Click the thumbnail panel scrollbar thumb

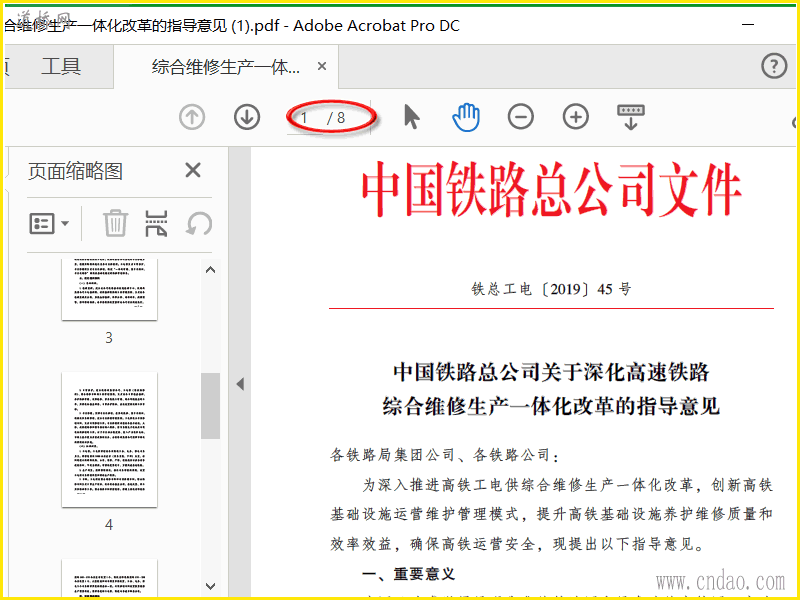210,406
